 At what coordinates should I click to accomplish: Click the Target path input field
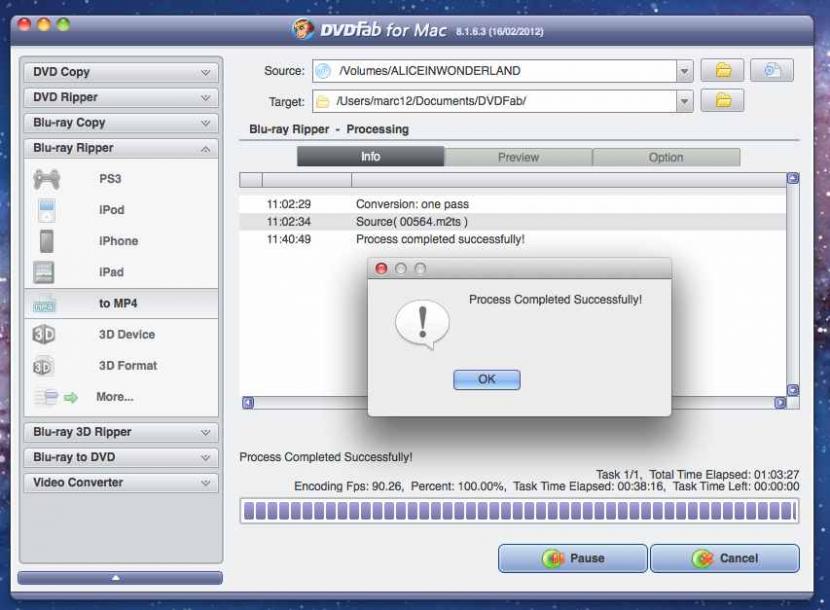(x=494, y=101)
